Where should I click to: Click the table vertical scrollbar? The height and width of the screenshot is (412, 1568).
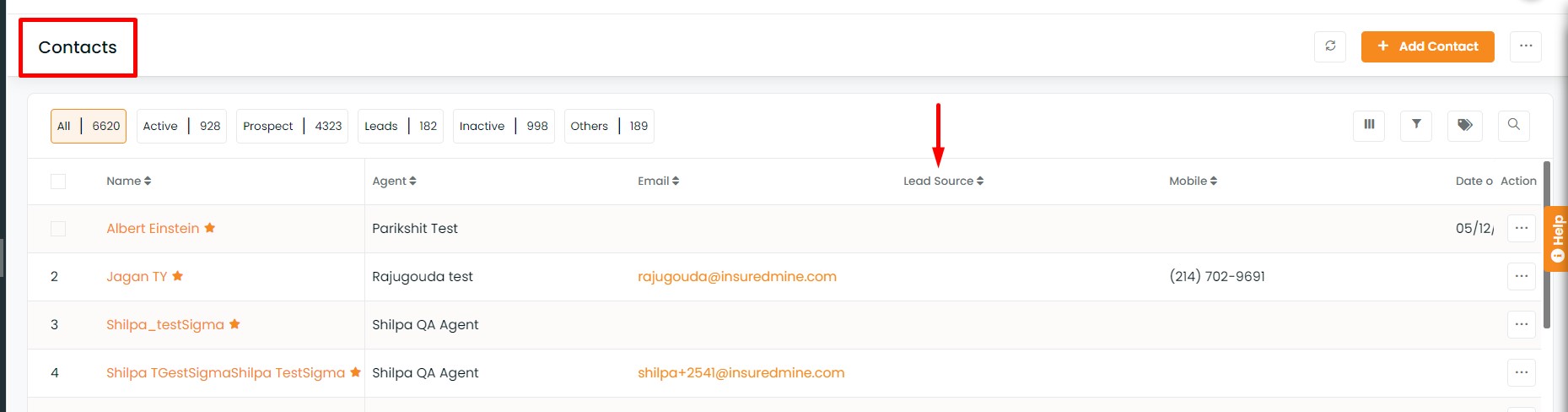coord(1547,245)
